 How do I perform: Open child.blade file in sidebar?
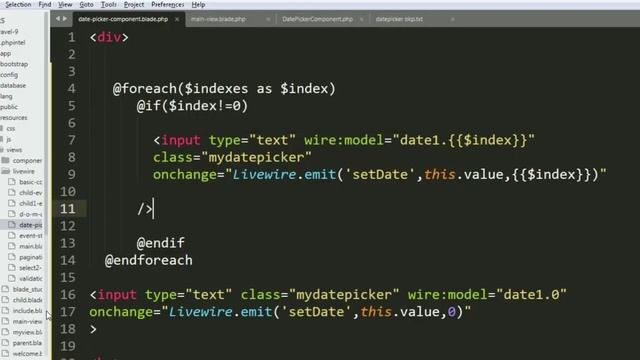27,300
